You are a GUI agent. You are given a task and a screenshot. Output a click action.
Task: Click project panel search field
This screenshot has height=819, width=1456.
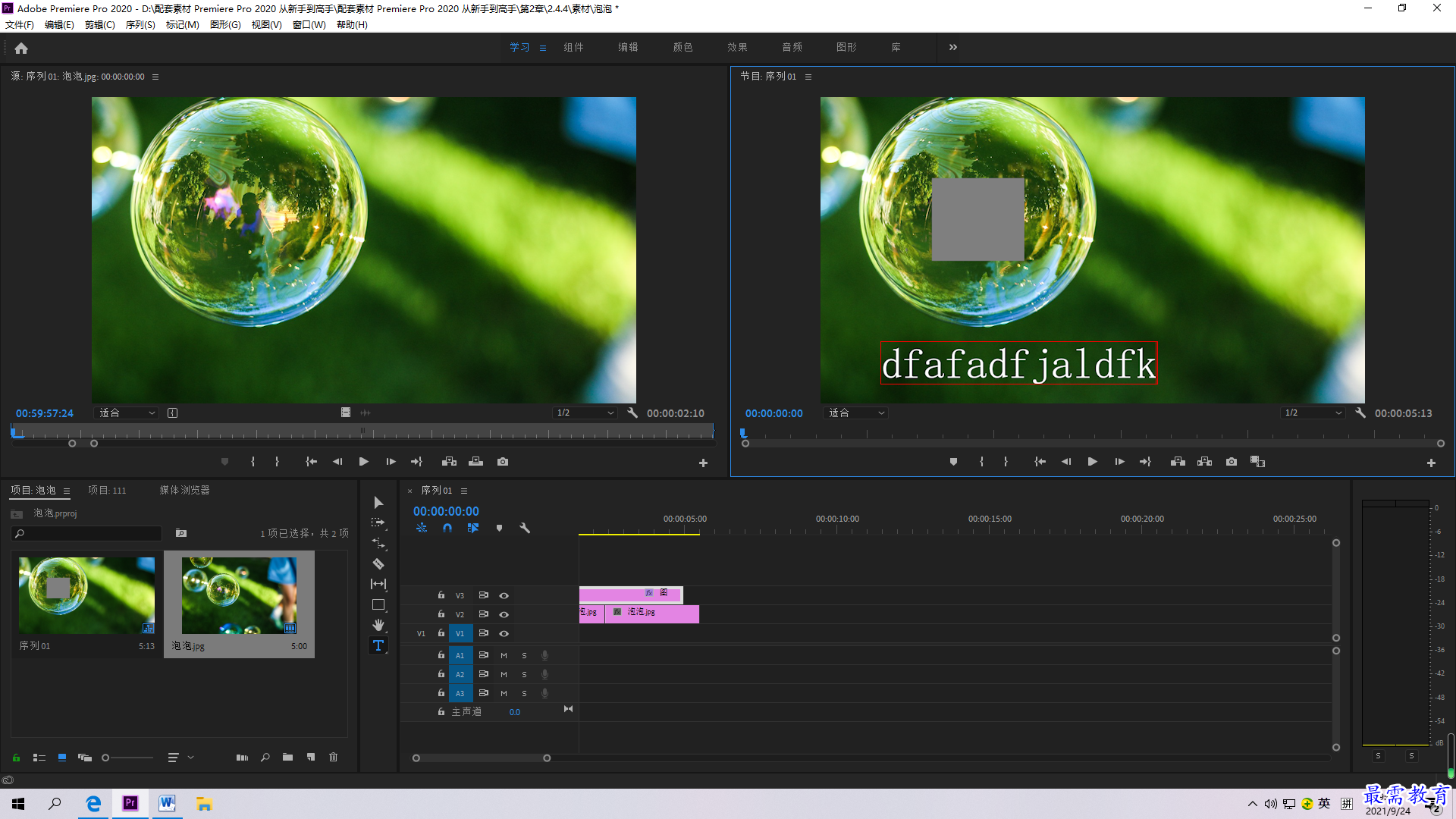[x=87, y=534]
